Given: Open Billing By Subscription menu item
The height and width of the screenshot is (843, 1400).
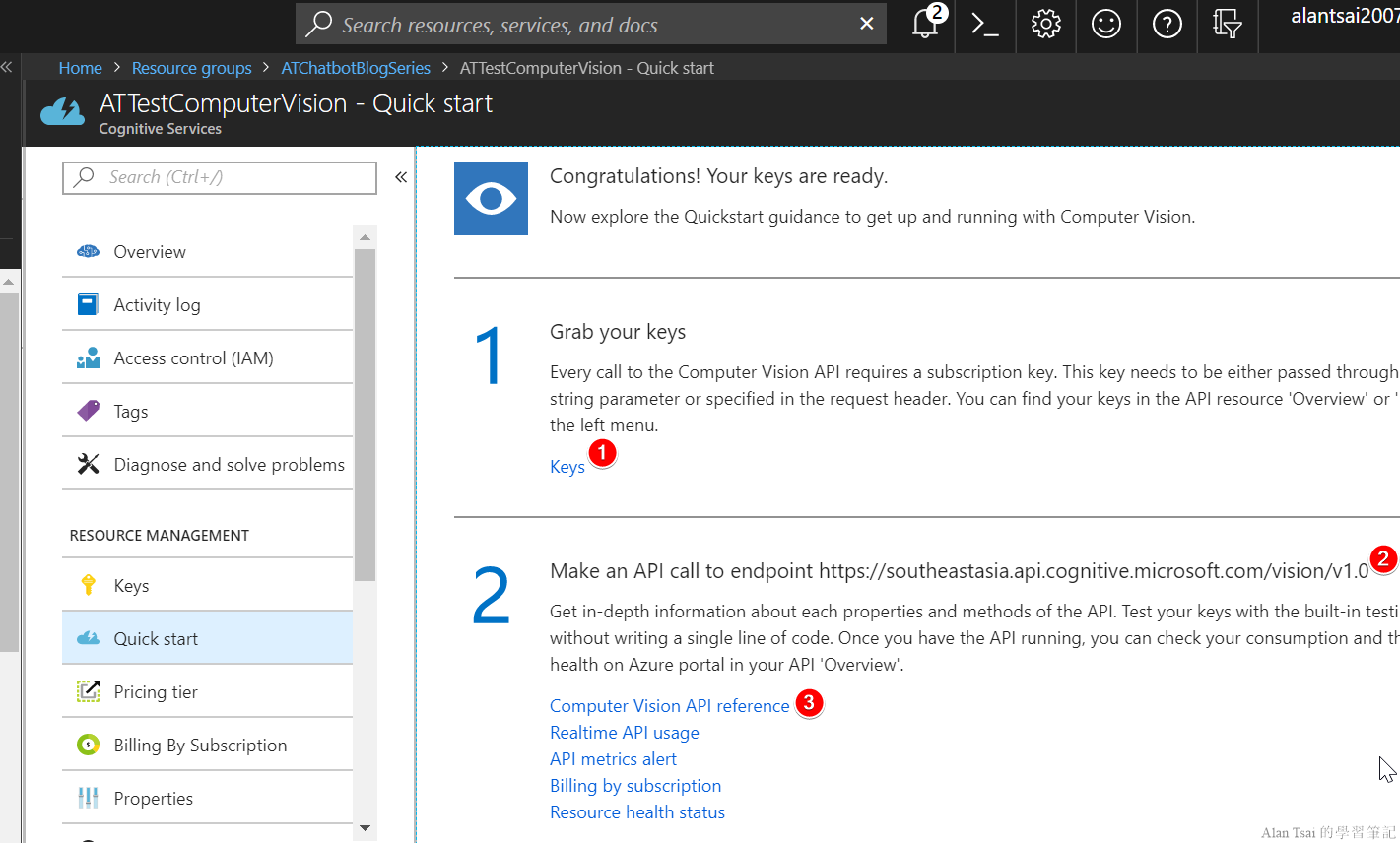Looking at the screenshot, I should [207, 745].
